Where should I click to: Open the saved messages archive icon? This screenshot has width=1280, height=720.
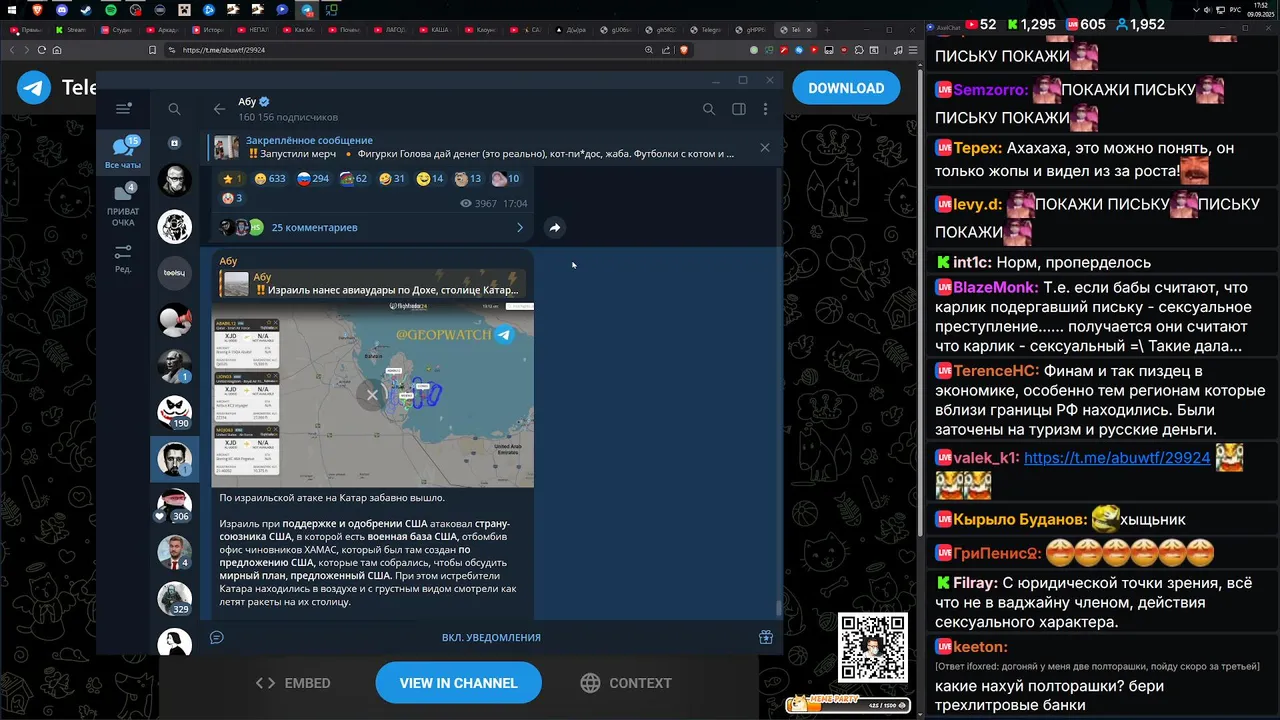point(174,143)
